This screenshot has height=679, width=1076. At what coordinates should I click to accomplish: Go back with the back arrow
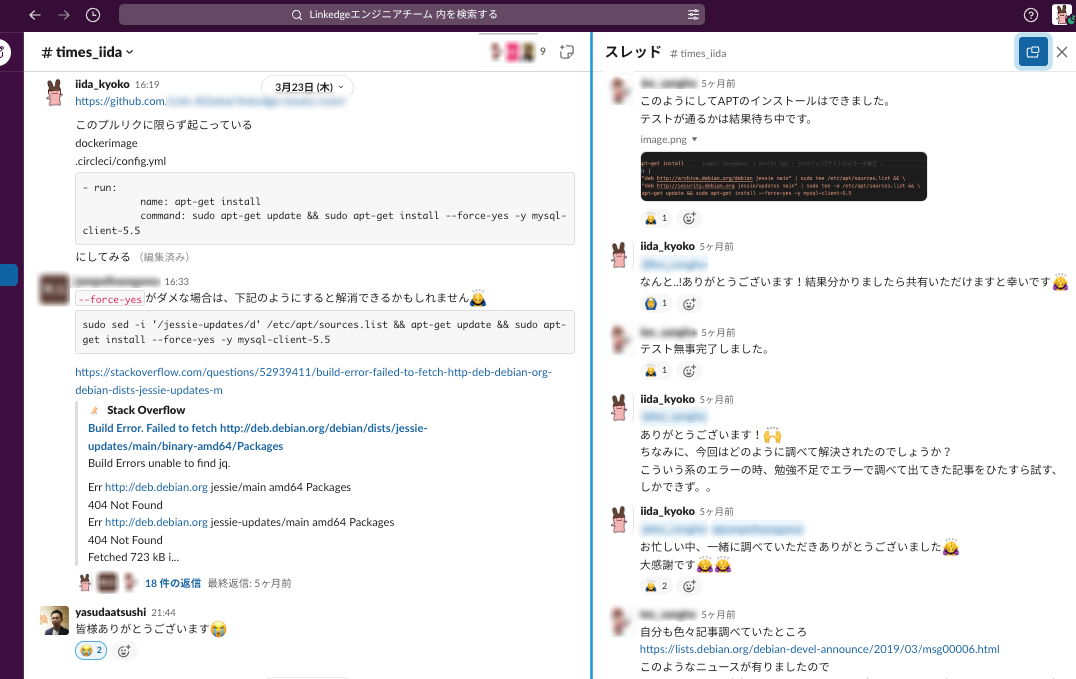tap(35, 14)
